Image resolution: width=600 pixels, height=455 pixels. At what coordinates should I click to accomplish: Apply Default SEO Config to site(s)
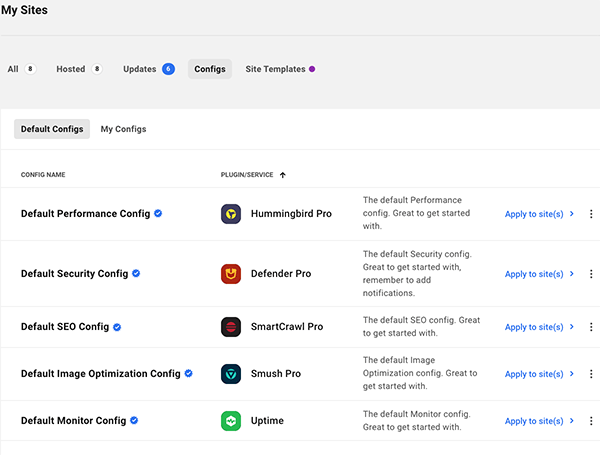point(539,327)
